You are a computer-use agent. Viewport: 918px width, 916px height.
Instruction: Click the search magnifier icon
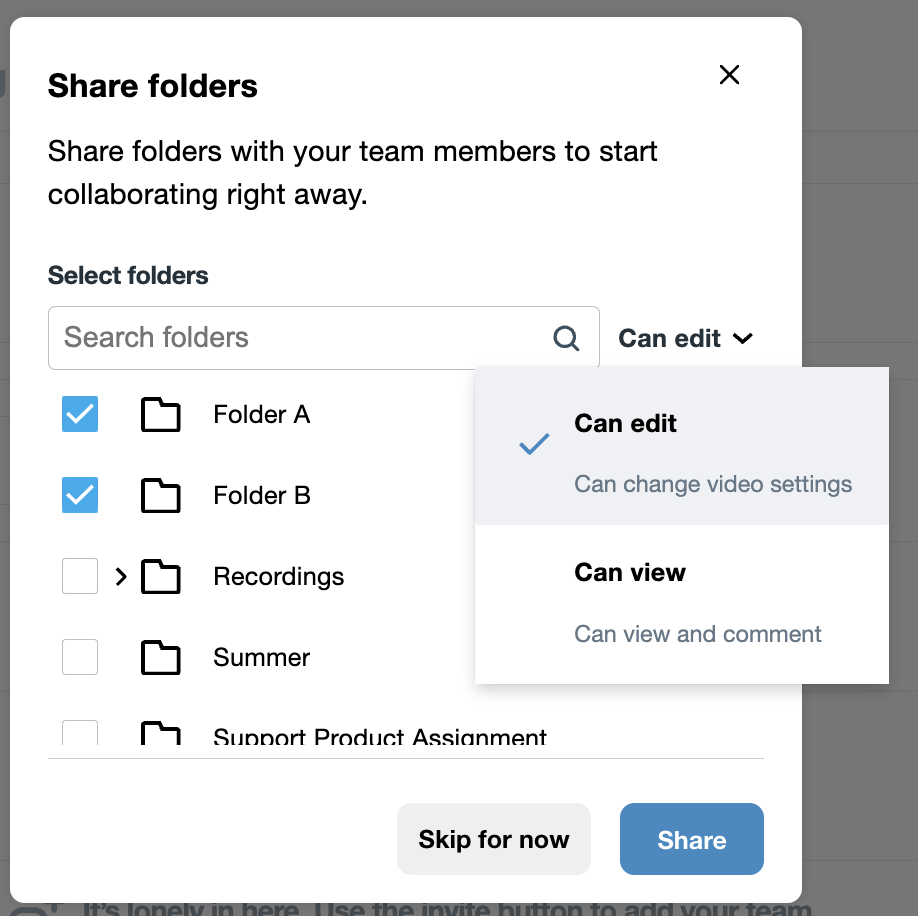(x=567, y=338)
